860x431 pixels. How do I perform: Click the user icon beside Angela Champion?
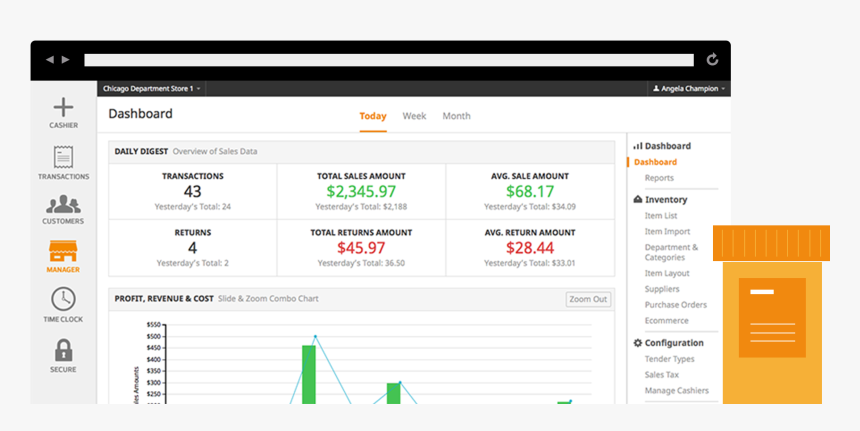[x=656, y=88]
